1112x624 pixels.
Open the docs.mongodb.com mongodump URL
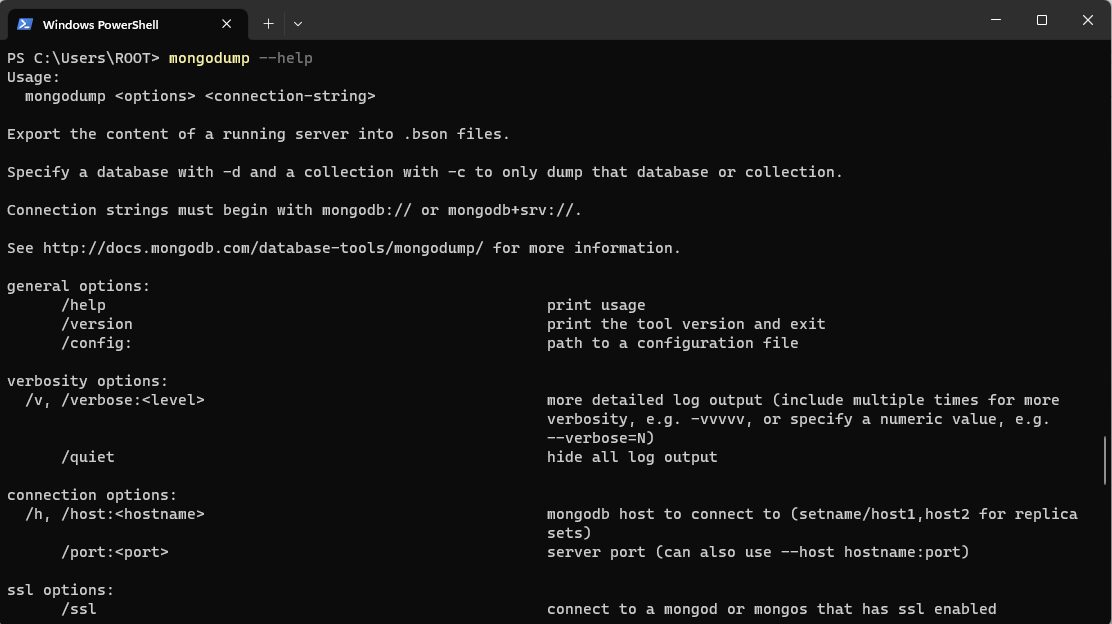(x=263, y=248)
